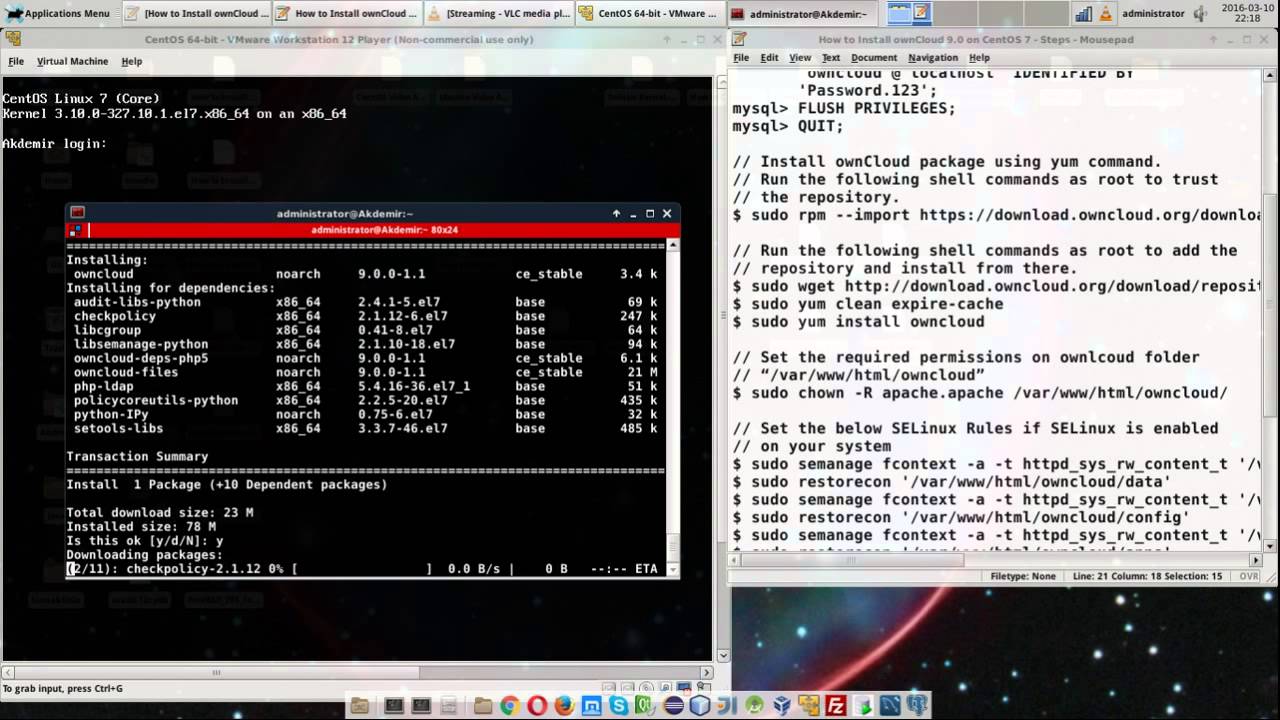Click the 'sudo yum clean expire-cache' line
This screenshot has height=720, width=1280.
coord(867,304)
